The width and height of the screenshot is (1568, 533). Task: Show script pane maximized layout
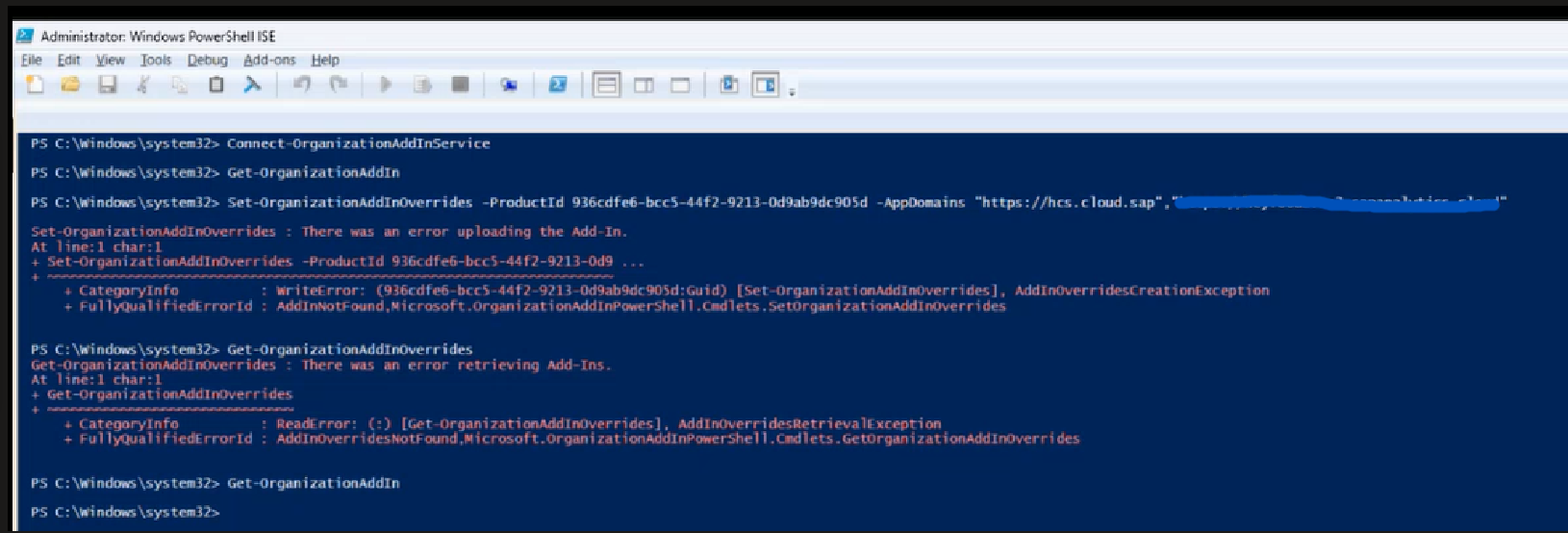point(680,85)
